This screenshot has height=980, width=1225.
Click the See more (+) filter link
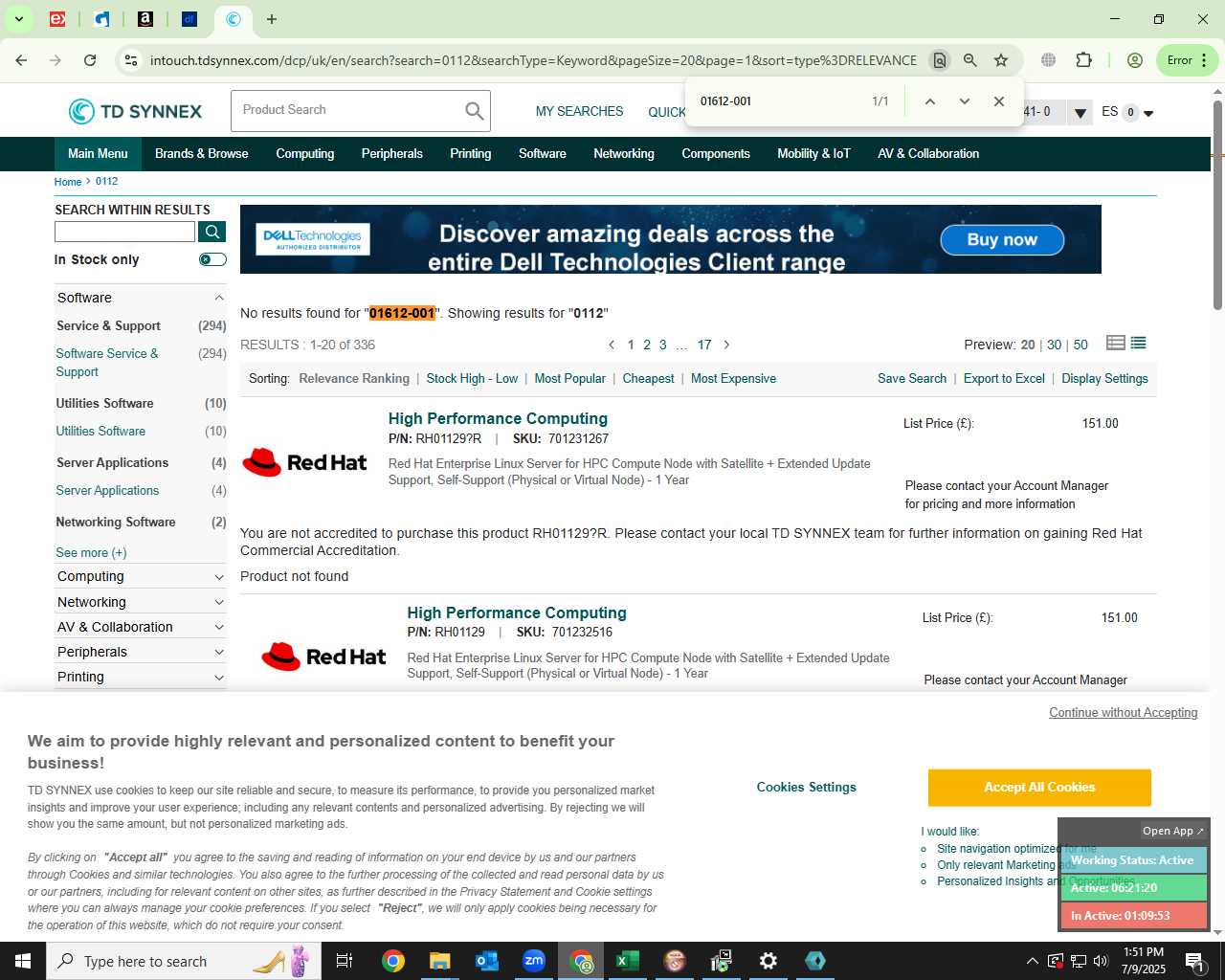(91, 553)
